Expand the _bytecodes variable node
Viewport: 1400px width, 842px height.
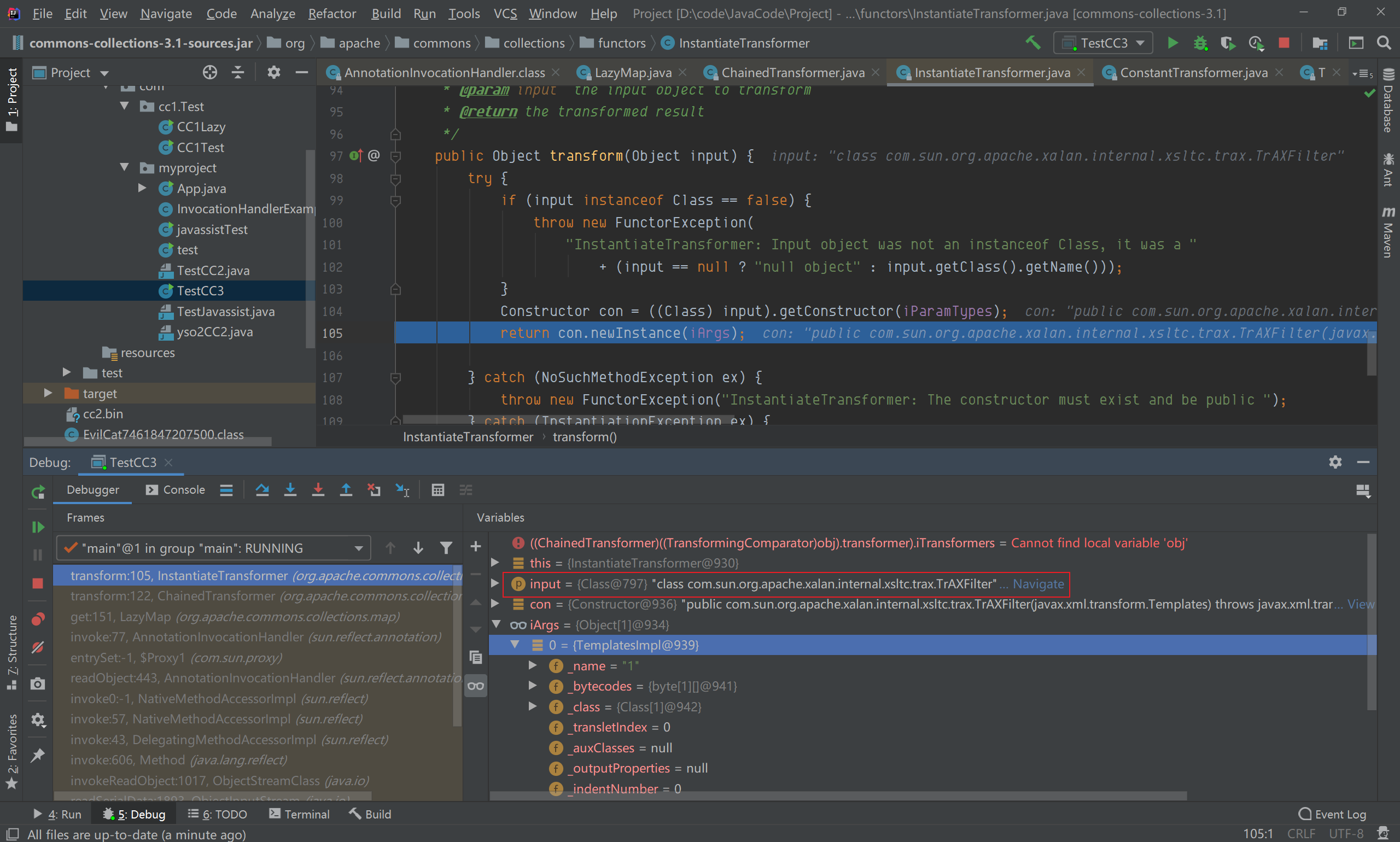(x=532, y=686)
